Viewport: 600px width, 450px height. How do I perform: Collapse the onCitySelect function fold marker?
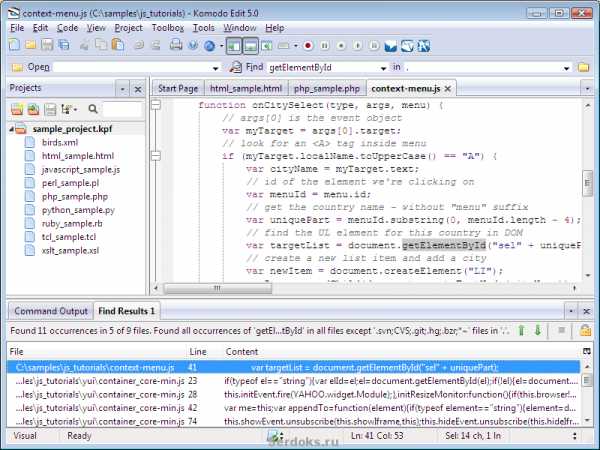[156, 104]
